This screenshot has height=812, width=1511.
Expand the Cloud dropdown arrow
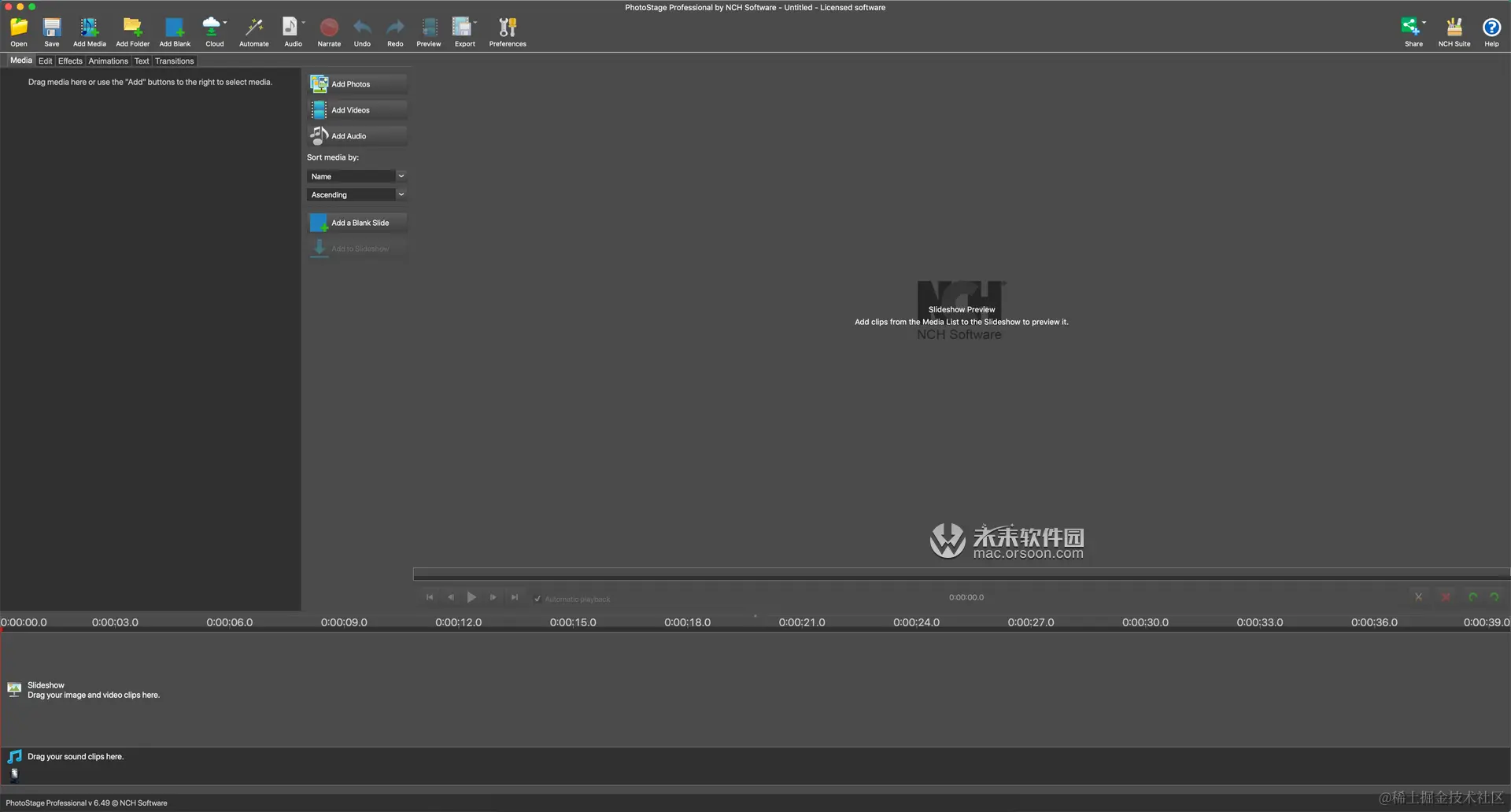[x=225, y=23]
